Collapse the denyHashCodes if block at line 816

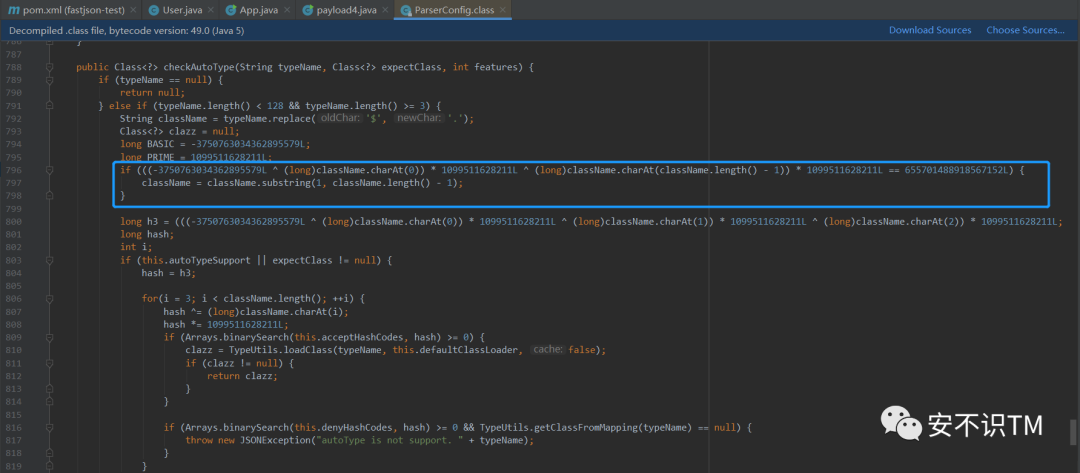[49, 427]
